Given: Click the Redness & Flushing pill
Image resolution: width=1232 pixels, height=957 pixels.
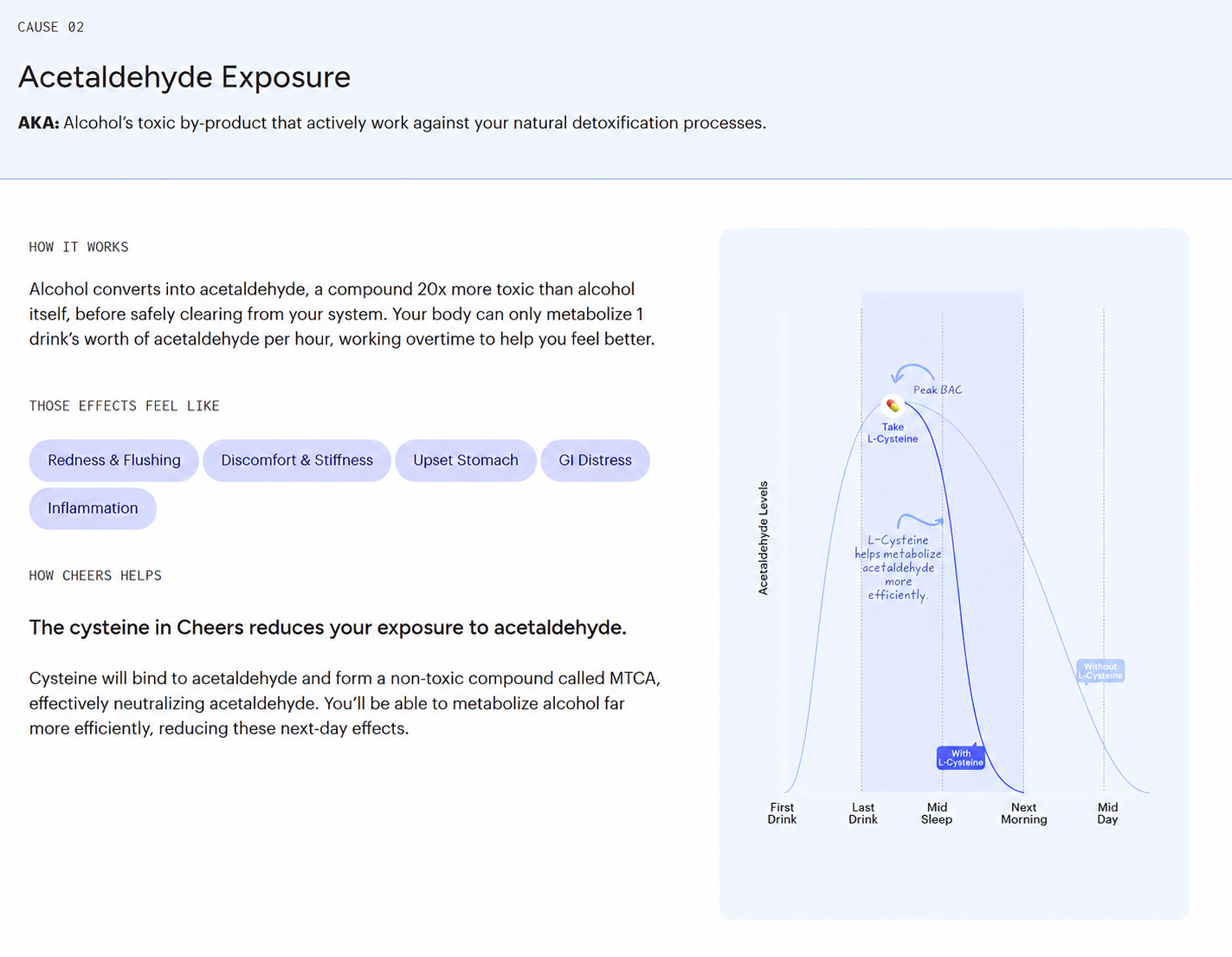Looking at the screenshot, I should click(x=114, y=461).
